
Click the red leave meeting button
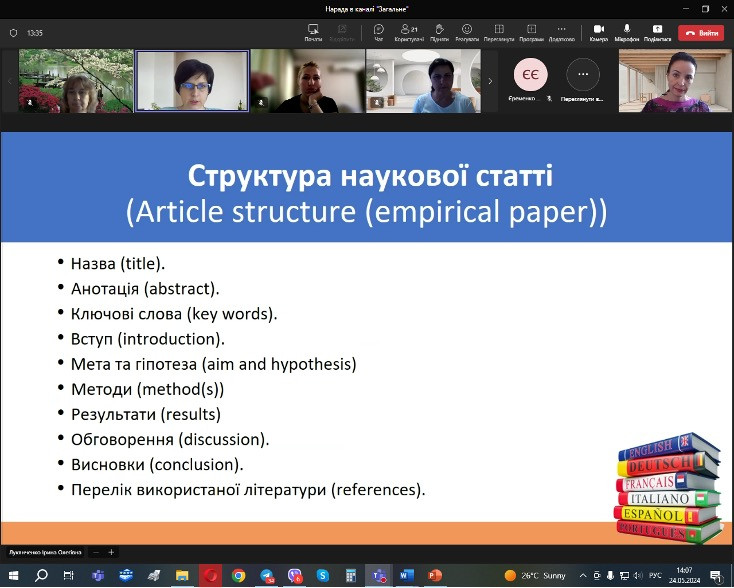[701, 32]
